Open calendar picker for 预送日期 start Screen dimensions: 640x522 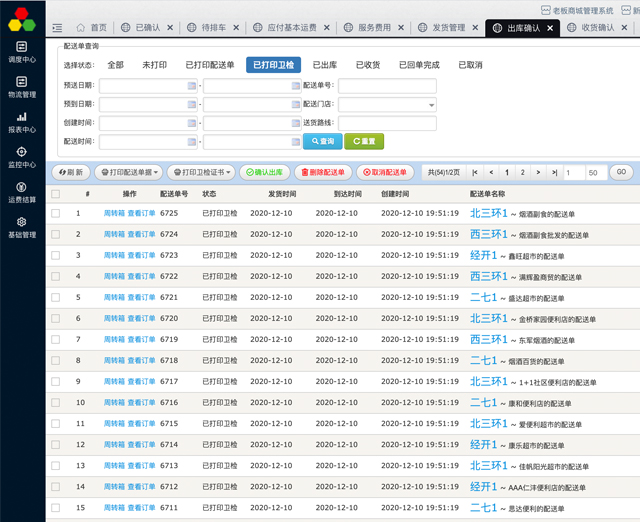coord(192,86)
